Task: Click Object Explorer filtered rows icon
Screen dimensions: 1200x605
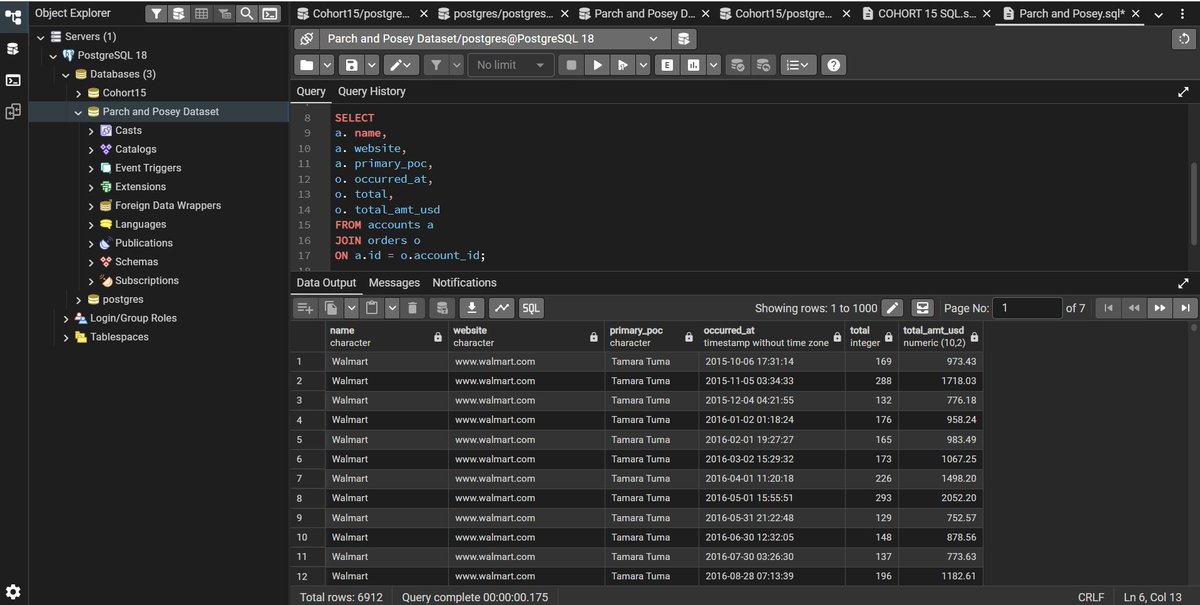Action: pos(225,14)
